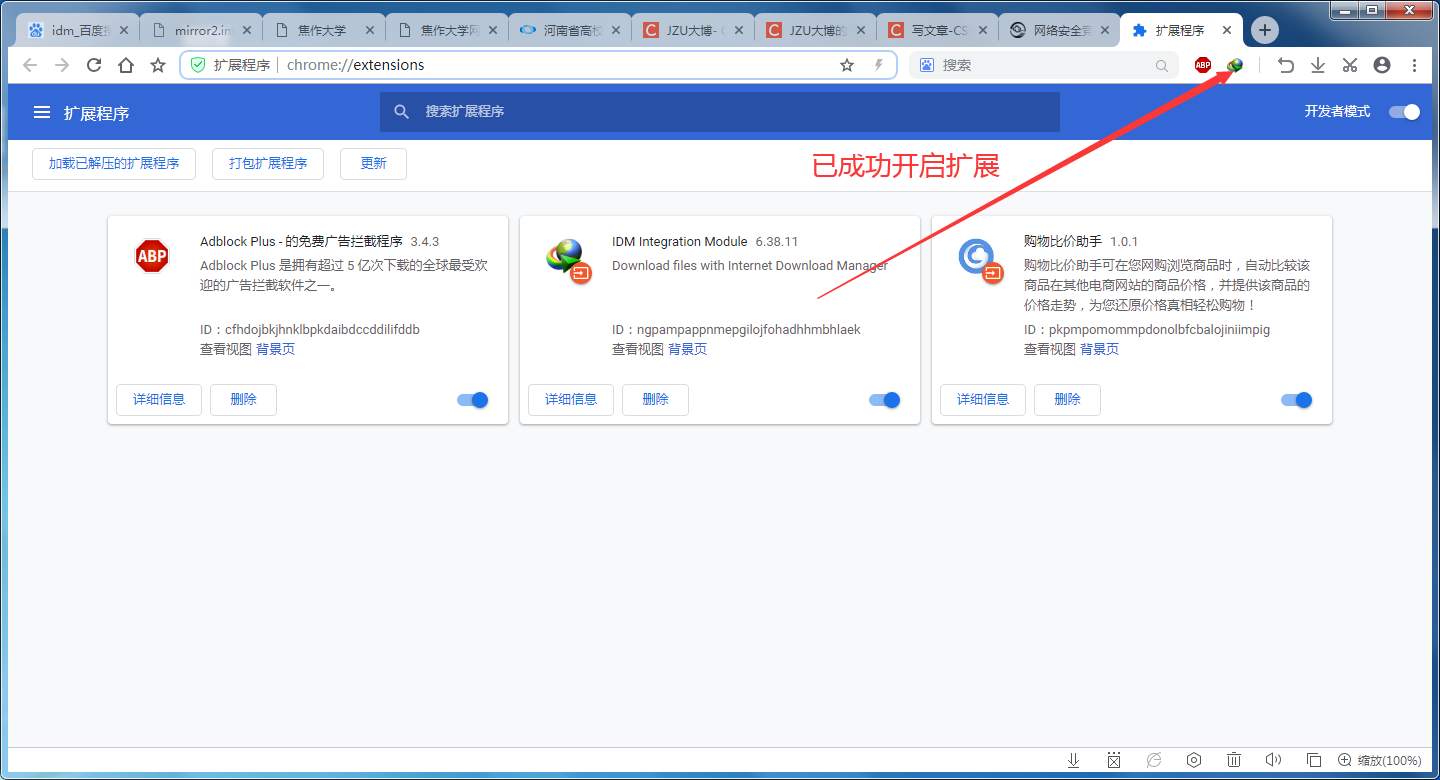Click the IDM ID text ngpampappnmepgilojfohadhhmbhlaek
This screenshot has height=780, width=1440.
point(749,329)
